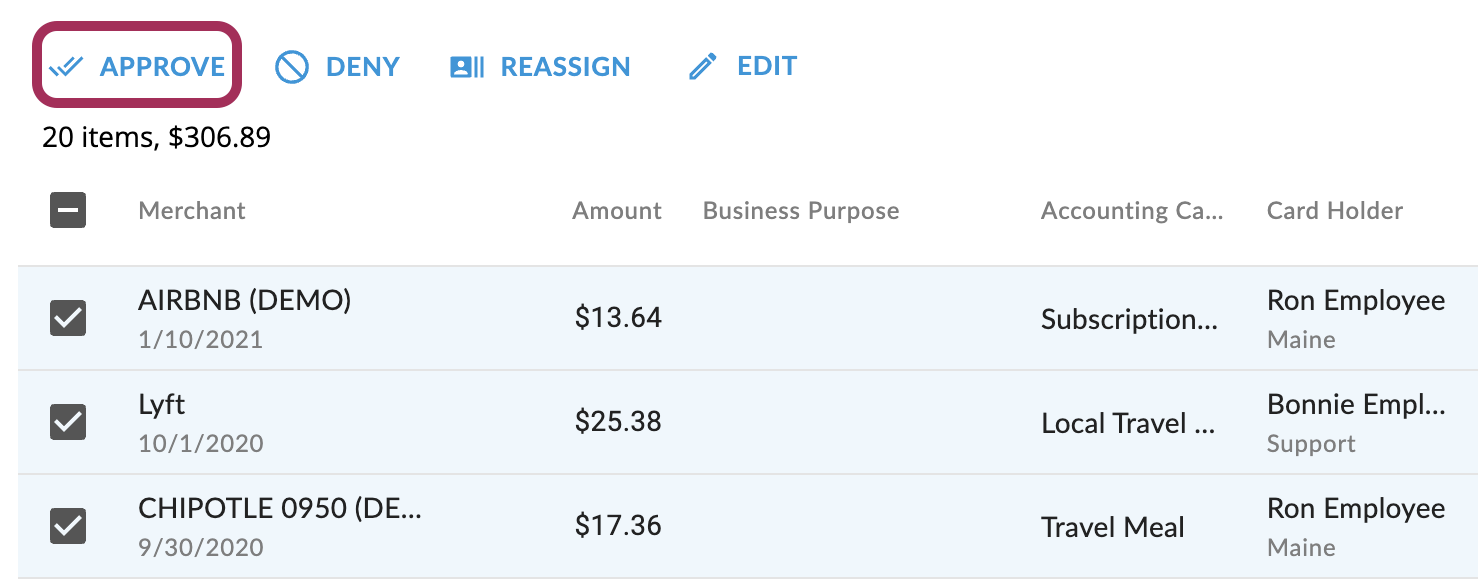Image resolution: width=1478 pixels, height=582 pixels.
Task: Uncheck the AIRBNB (DEMO) expense row
Action: pyautogui.click(x=67, y=317)
